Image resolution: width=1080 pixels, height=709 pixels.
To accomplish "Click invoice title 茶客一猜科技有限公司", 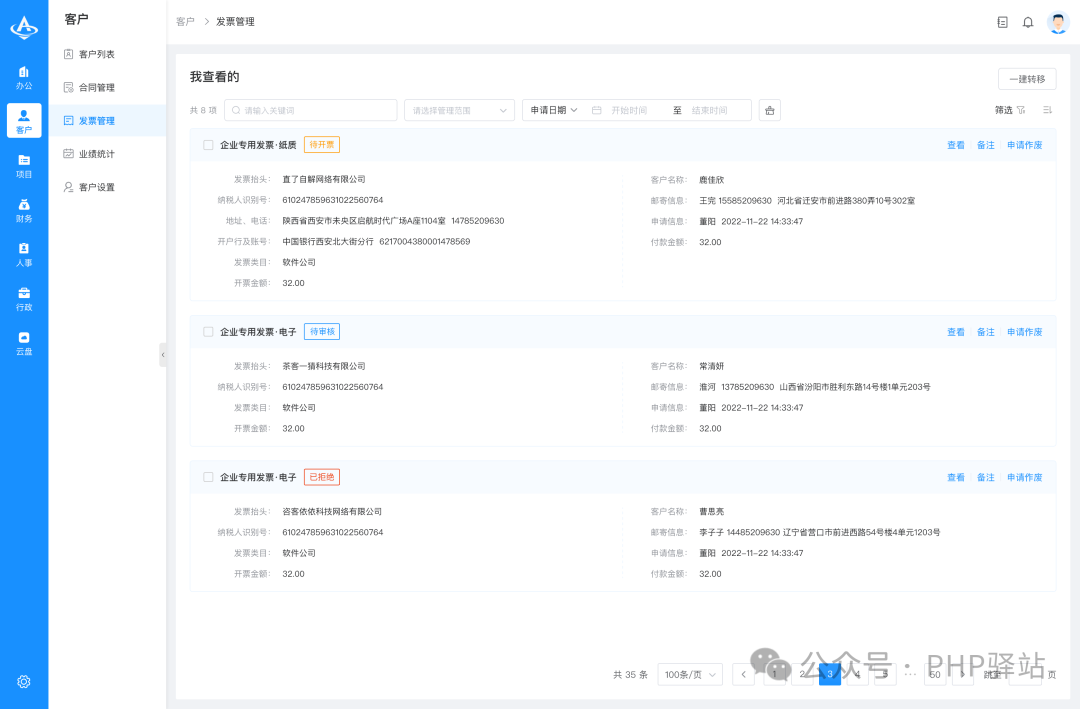I will point(324,366).
